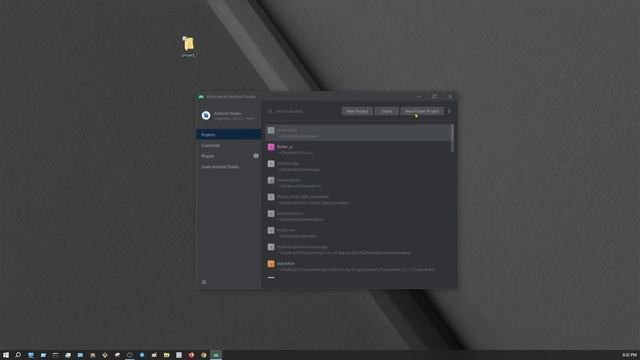Screen dimensions: 640x360
Task: Open the Customize section
Action: (210, 145)
